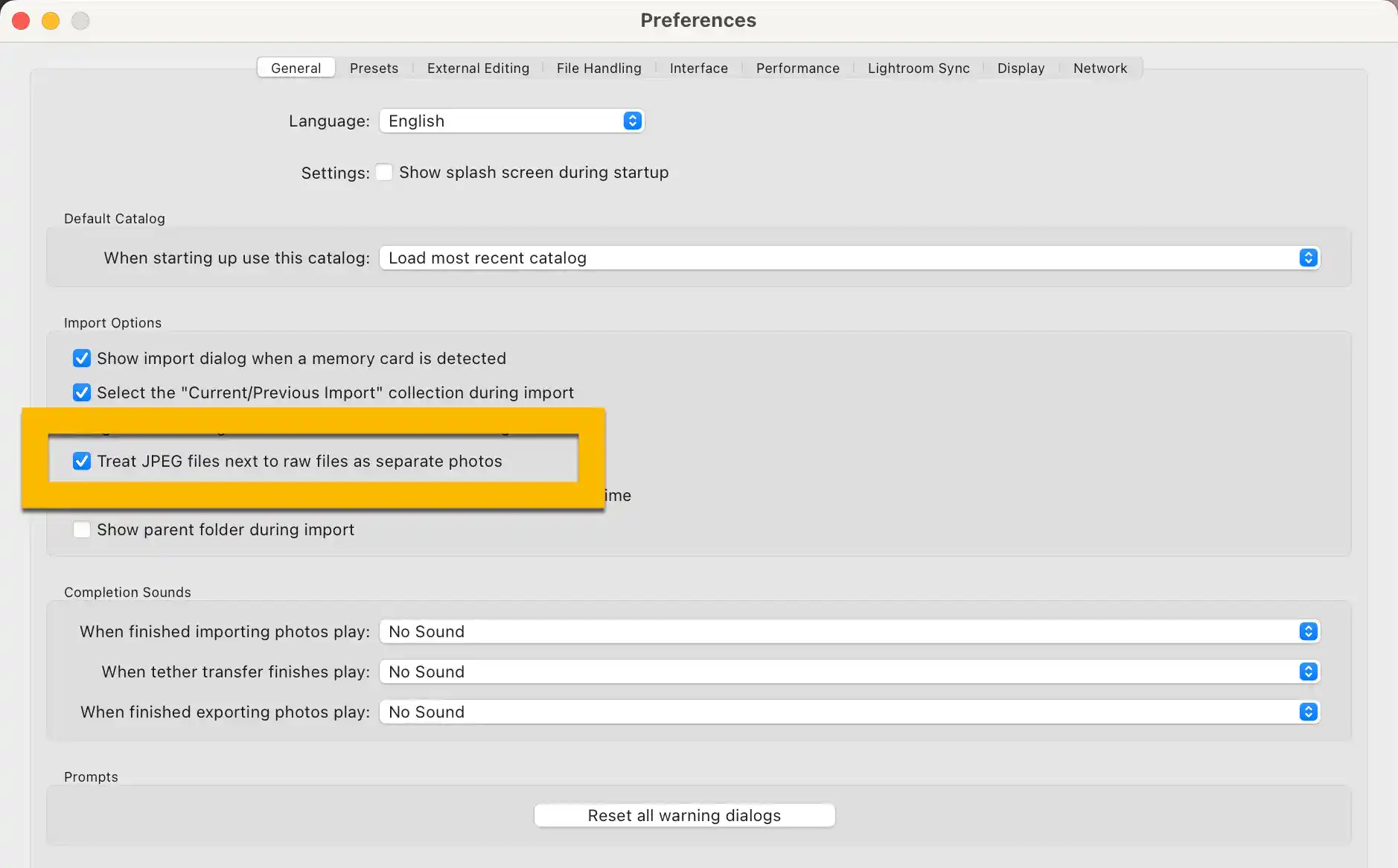
Task: Click the import sound dropdown's blue arrow icon
Action: click(1308, 631)
